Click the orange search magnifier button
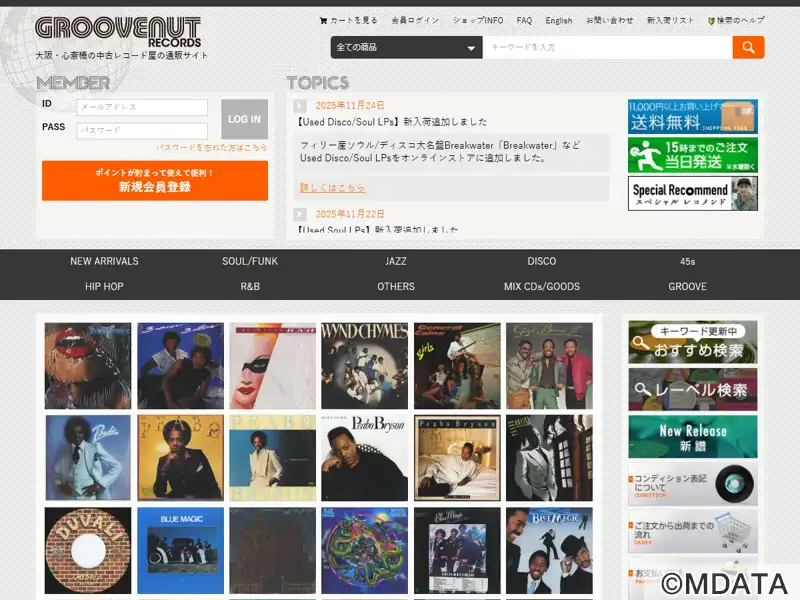 tap(748, 47)
